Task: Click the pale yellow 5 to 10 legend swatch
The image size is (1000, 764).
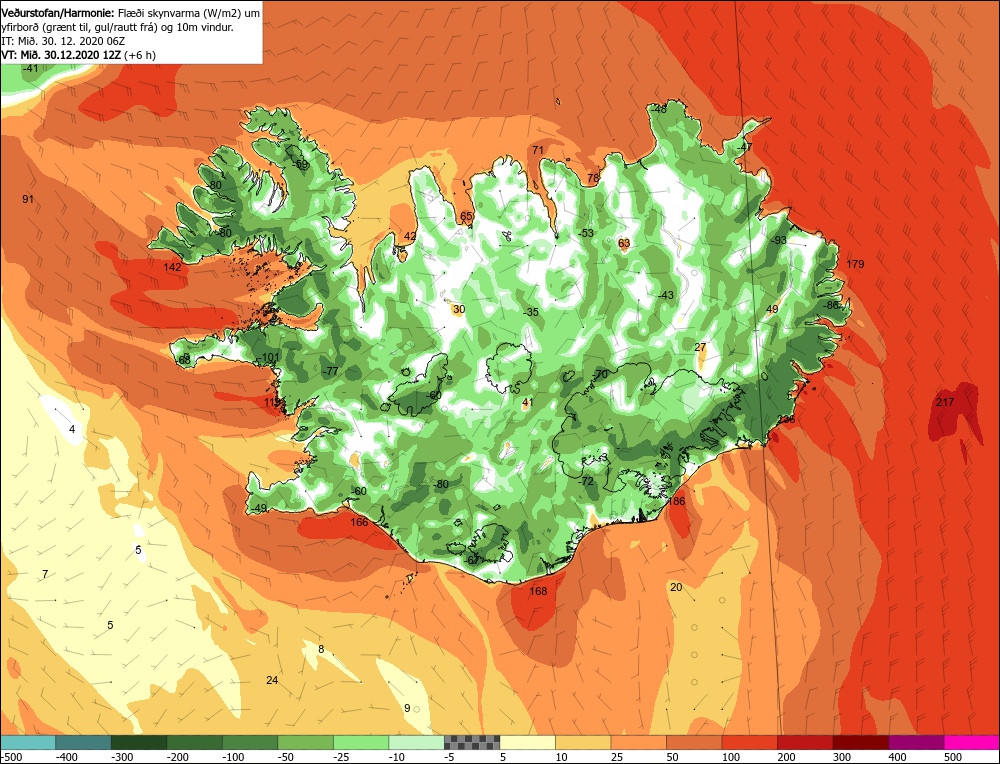Action: (x=527, y=742)
